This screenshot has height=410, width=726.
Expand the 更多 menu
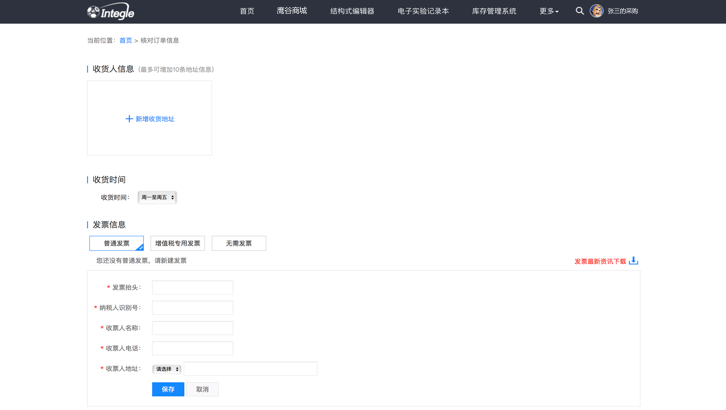click(x=548, y=11)
